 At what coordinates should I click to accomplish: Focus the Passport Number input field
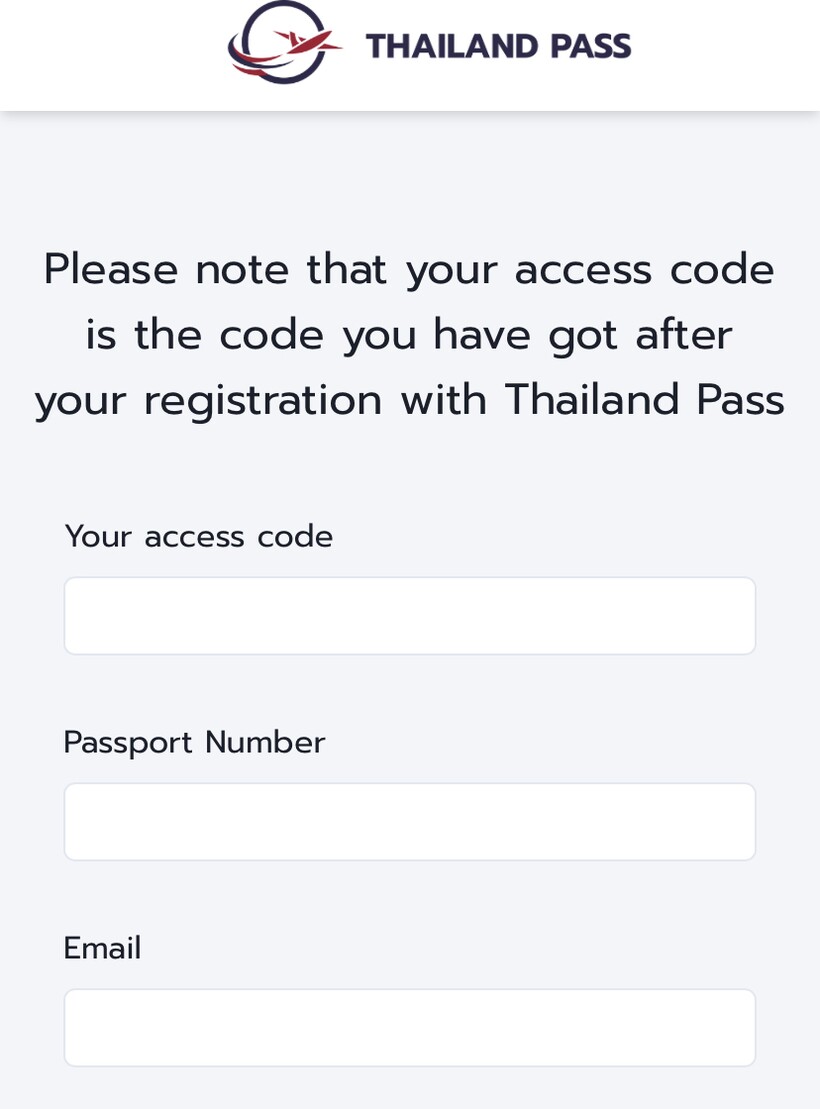point(409,822)
